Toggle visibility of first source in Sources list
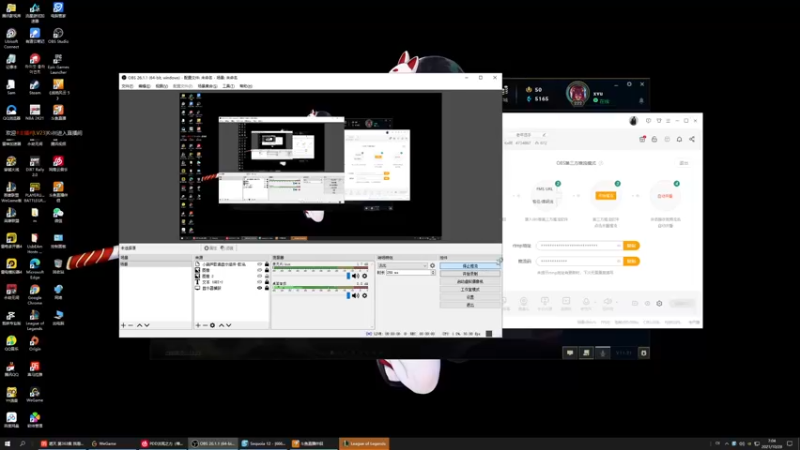Viewport: 800px width, 450px height. (259, 264)
